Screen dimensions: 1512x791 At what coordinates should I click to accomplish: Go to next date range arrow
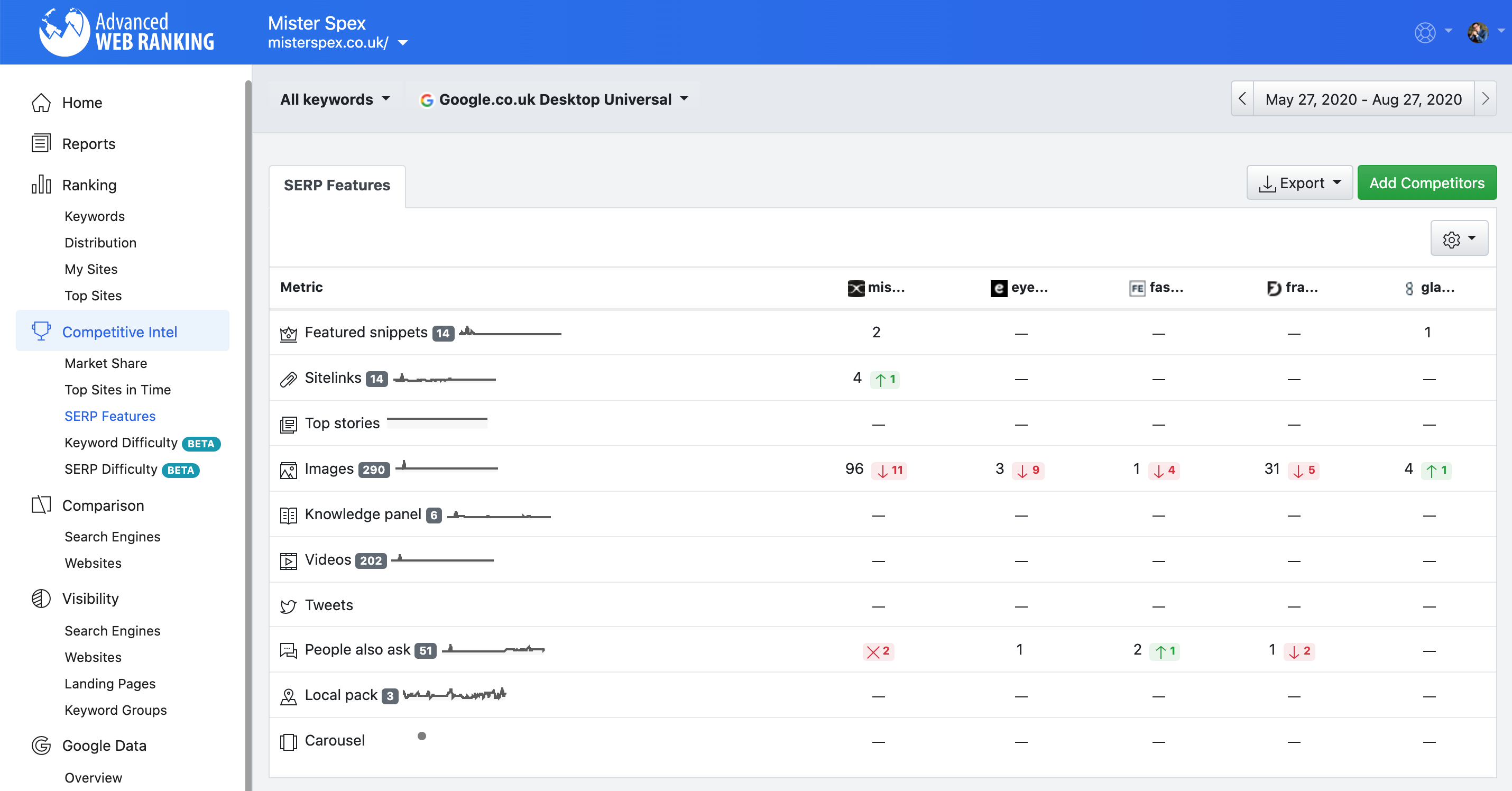point(1485,99)
